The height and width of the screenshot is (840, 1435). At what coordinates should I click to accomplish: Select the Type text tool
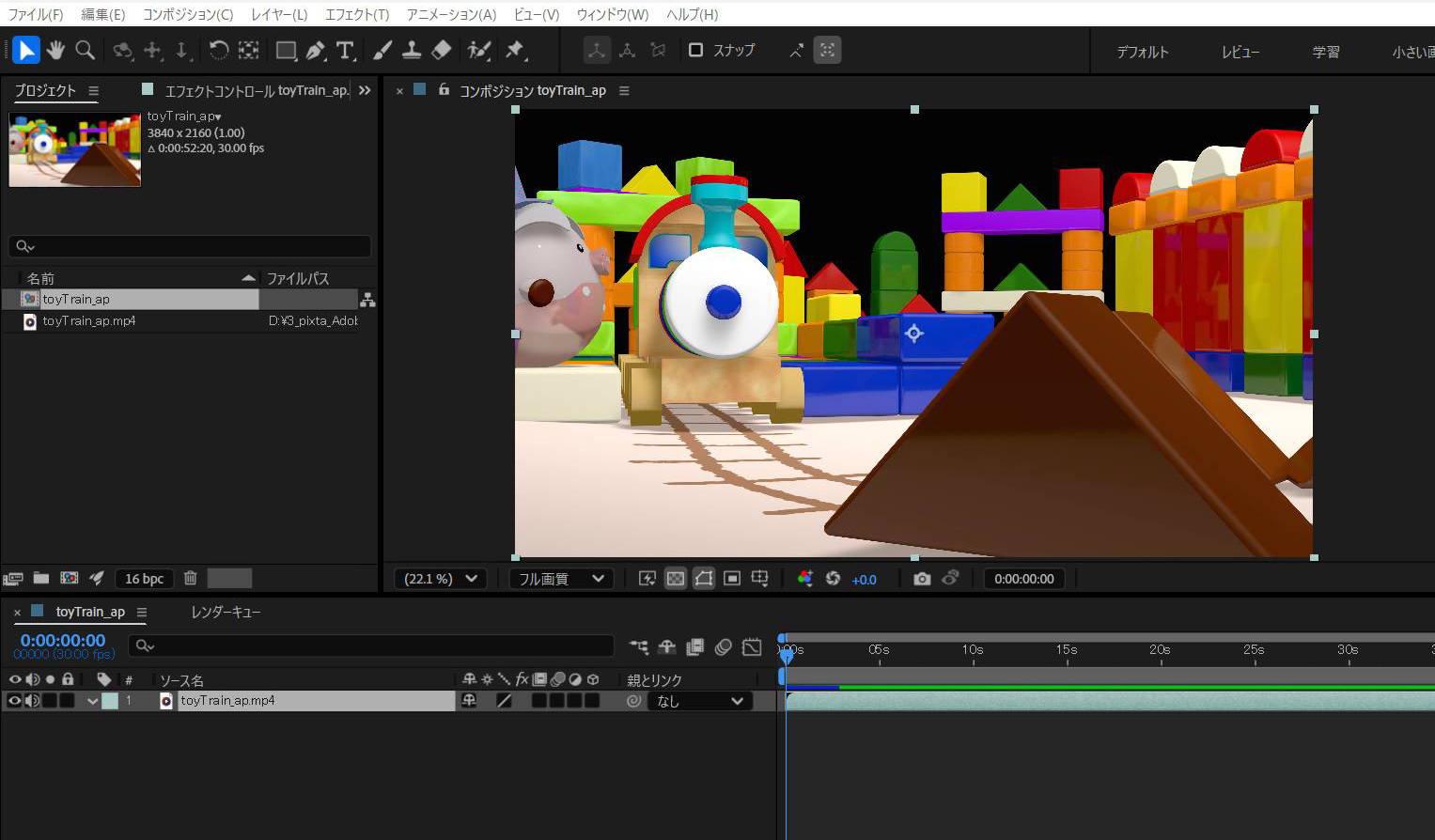tap(345, 50)
